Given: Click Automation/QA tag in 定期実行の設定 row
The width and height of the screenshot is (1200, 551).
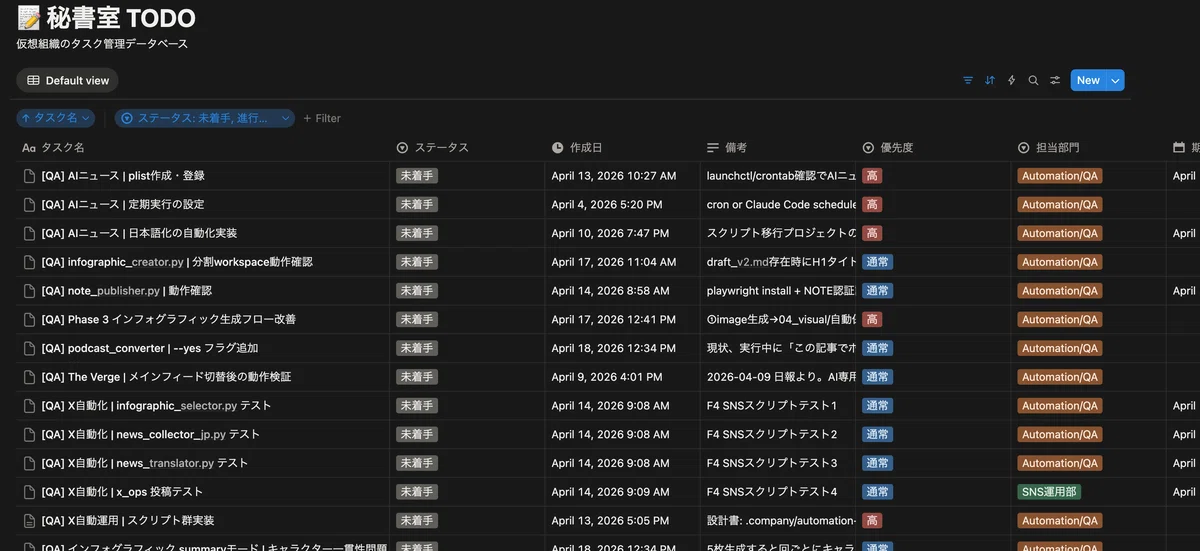Looking at the screenshot, I should coord(1060,204).
